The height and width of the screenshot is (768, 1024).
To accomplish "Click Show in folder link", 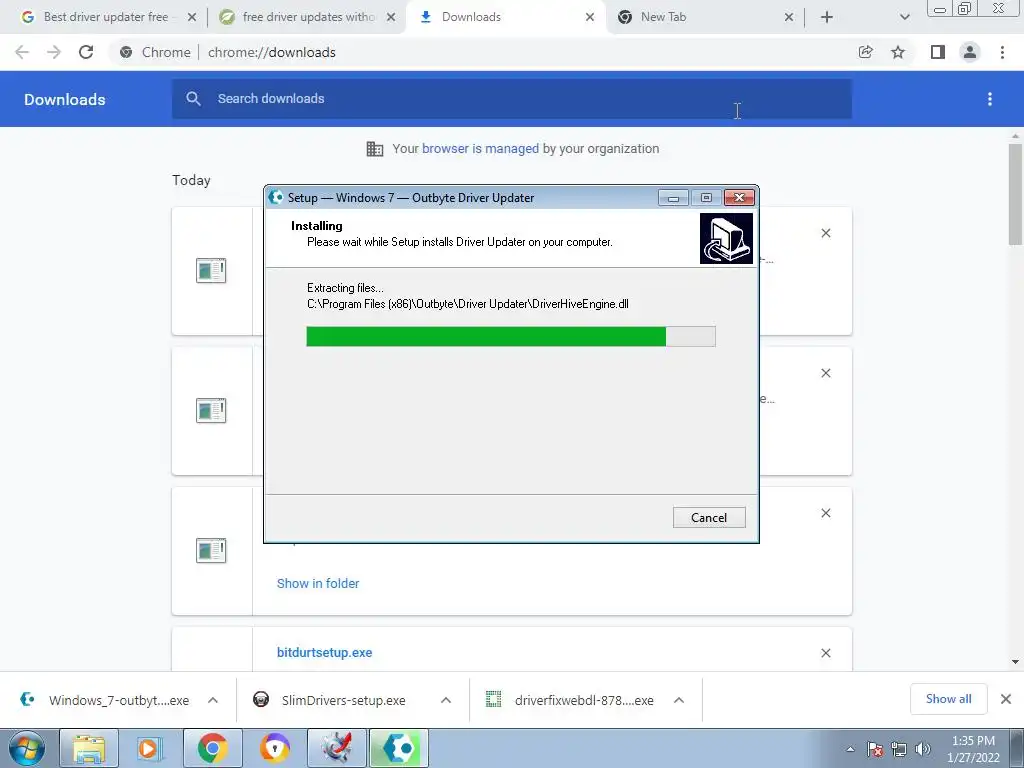I will coord(318,583).
